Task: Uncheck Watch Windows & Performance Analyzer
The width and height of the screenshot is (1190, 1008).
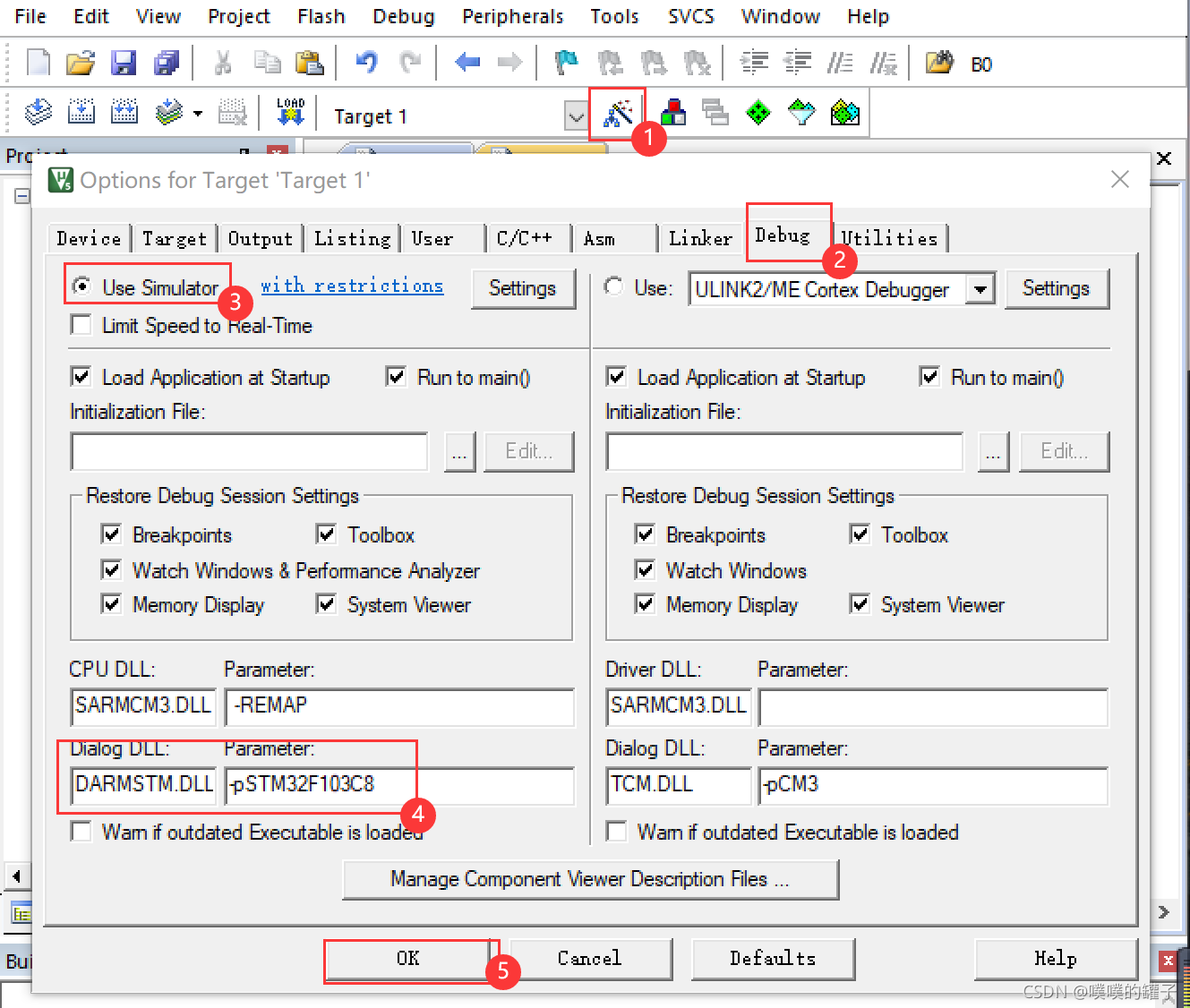Action: tap(111, 569)
